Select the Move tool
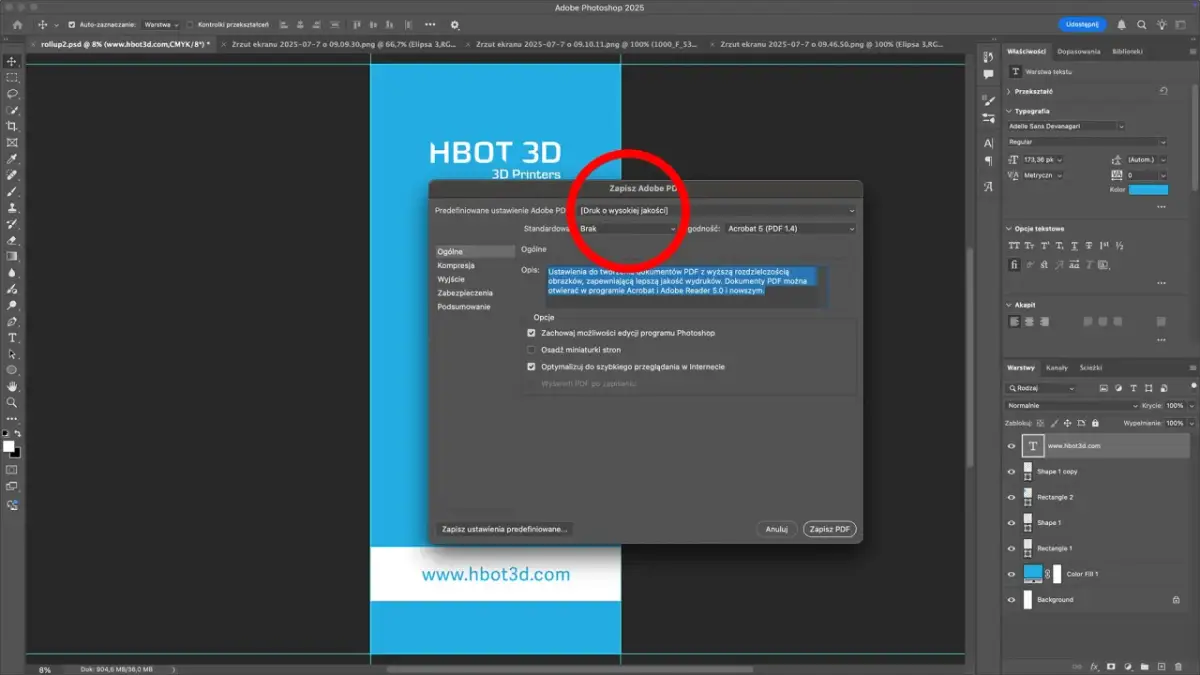1200x675 pixels. 12,61
